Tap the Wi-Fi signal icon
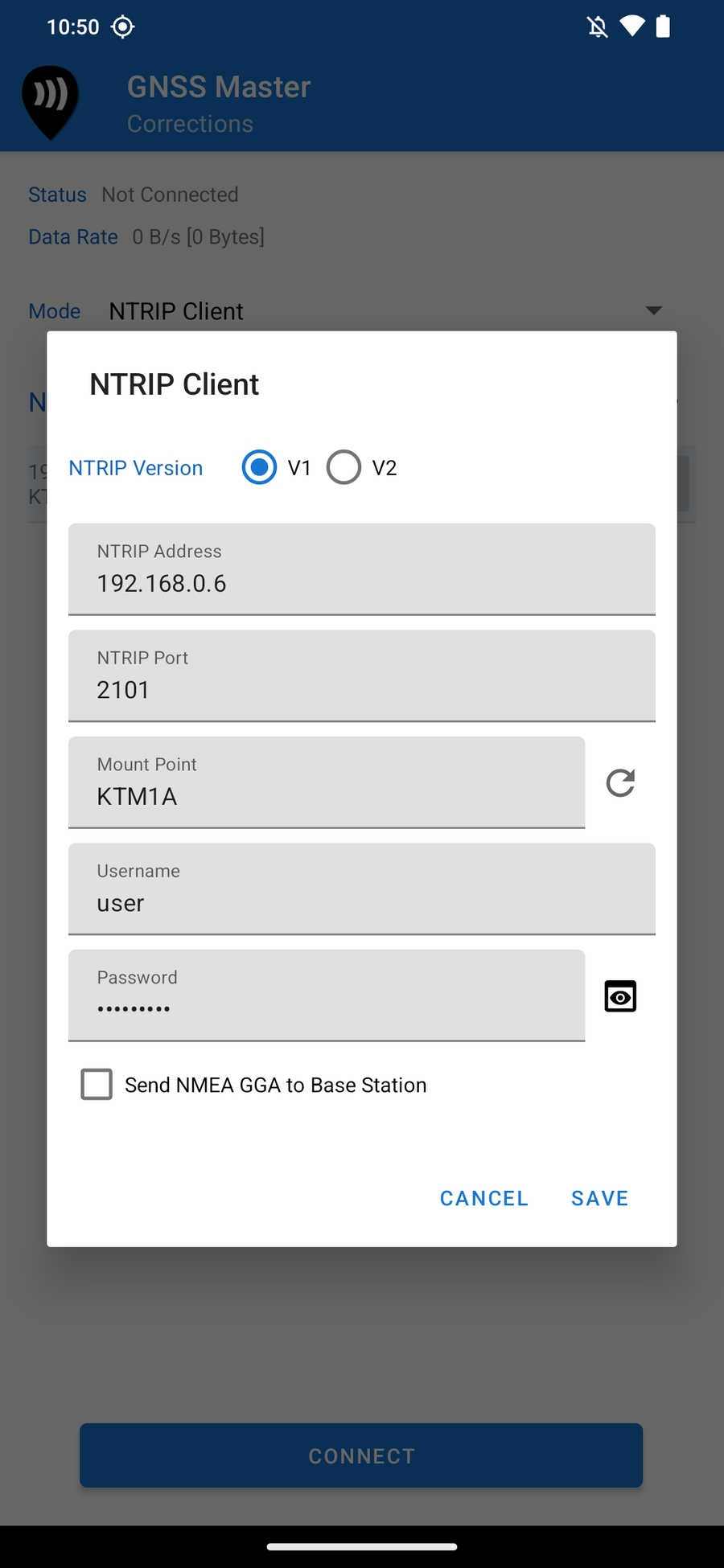Image resolution: width=724 pixels, height=1568 pixels. pos(632,27)
